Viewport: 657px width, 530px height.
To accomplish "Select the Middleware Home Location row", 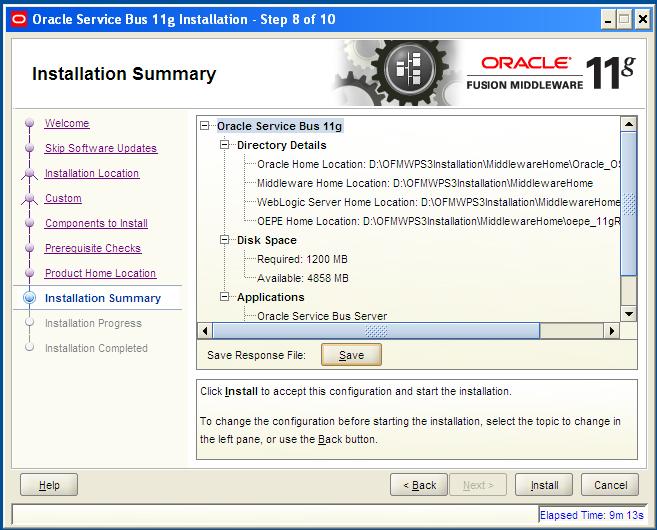I will tap(425, 183).
